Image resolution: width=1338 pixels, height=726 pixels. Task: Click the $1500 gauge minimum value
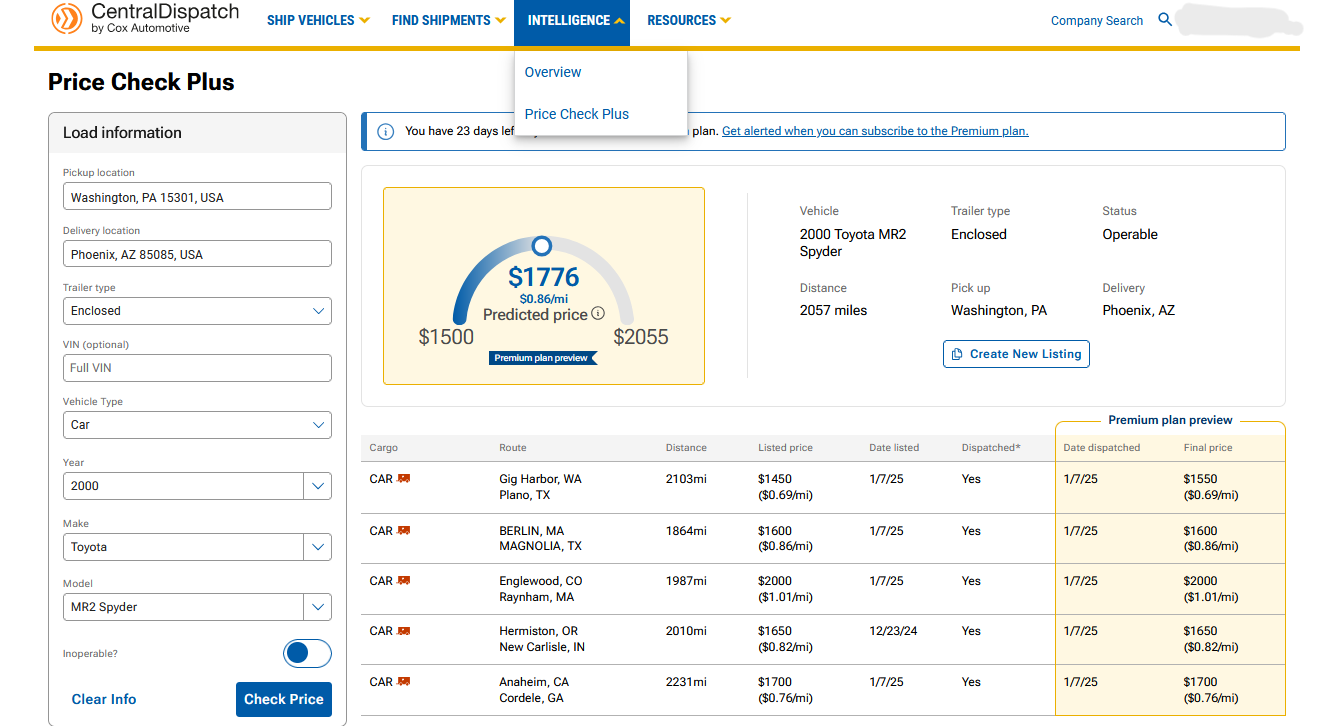(446, 337)
